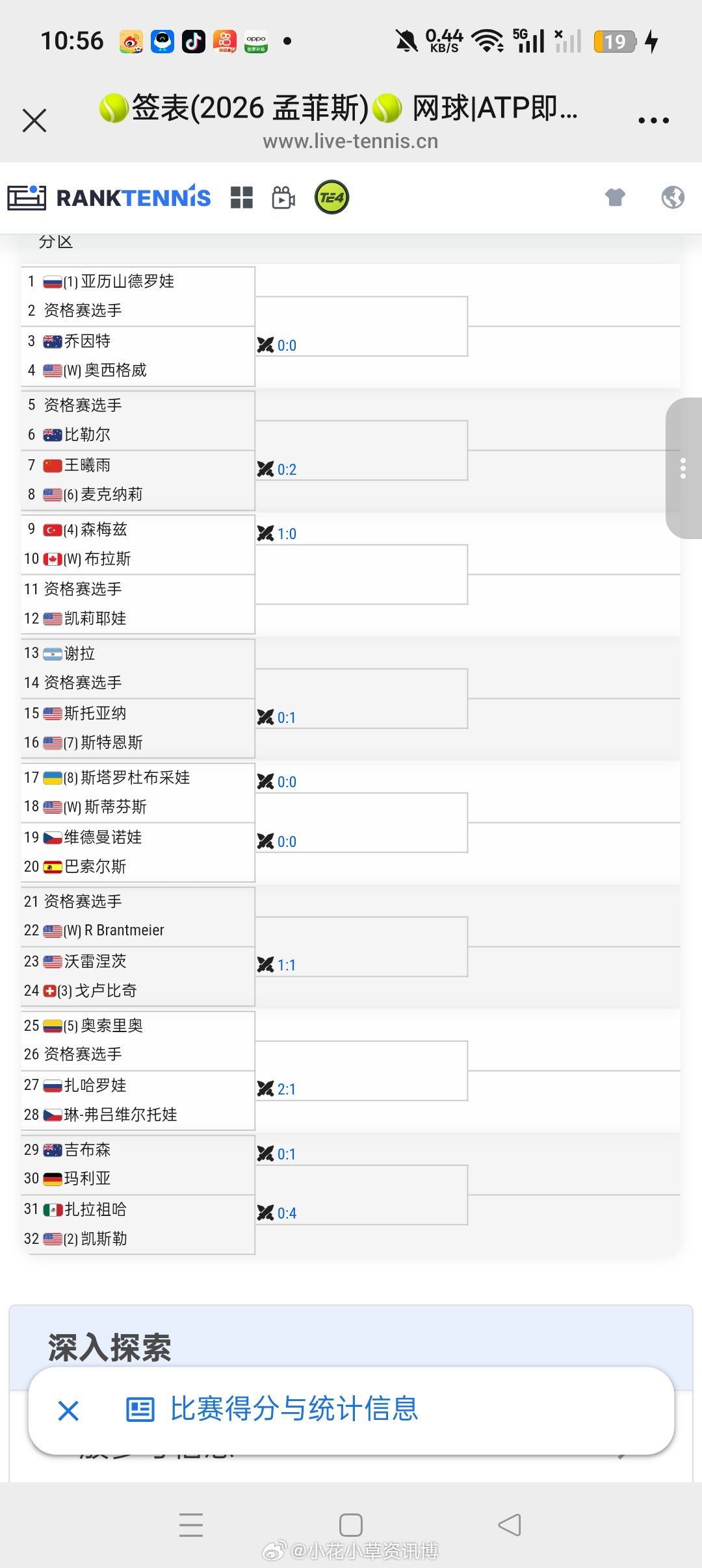Open the side floating handle panel
702x1568 pixels.
(x=683, y=468)
